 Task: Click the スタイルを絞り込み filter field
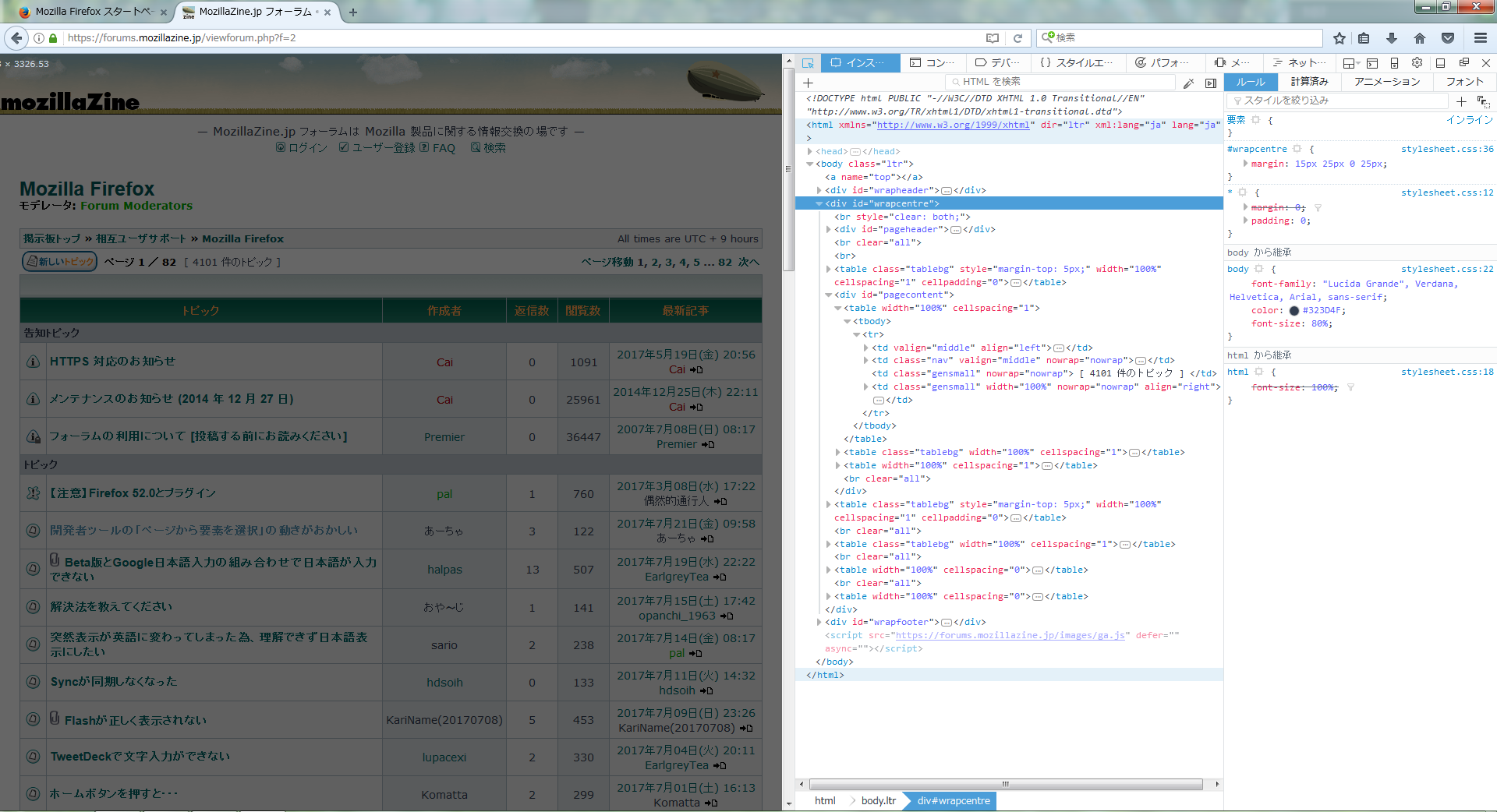coord(1337,101)
